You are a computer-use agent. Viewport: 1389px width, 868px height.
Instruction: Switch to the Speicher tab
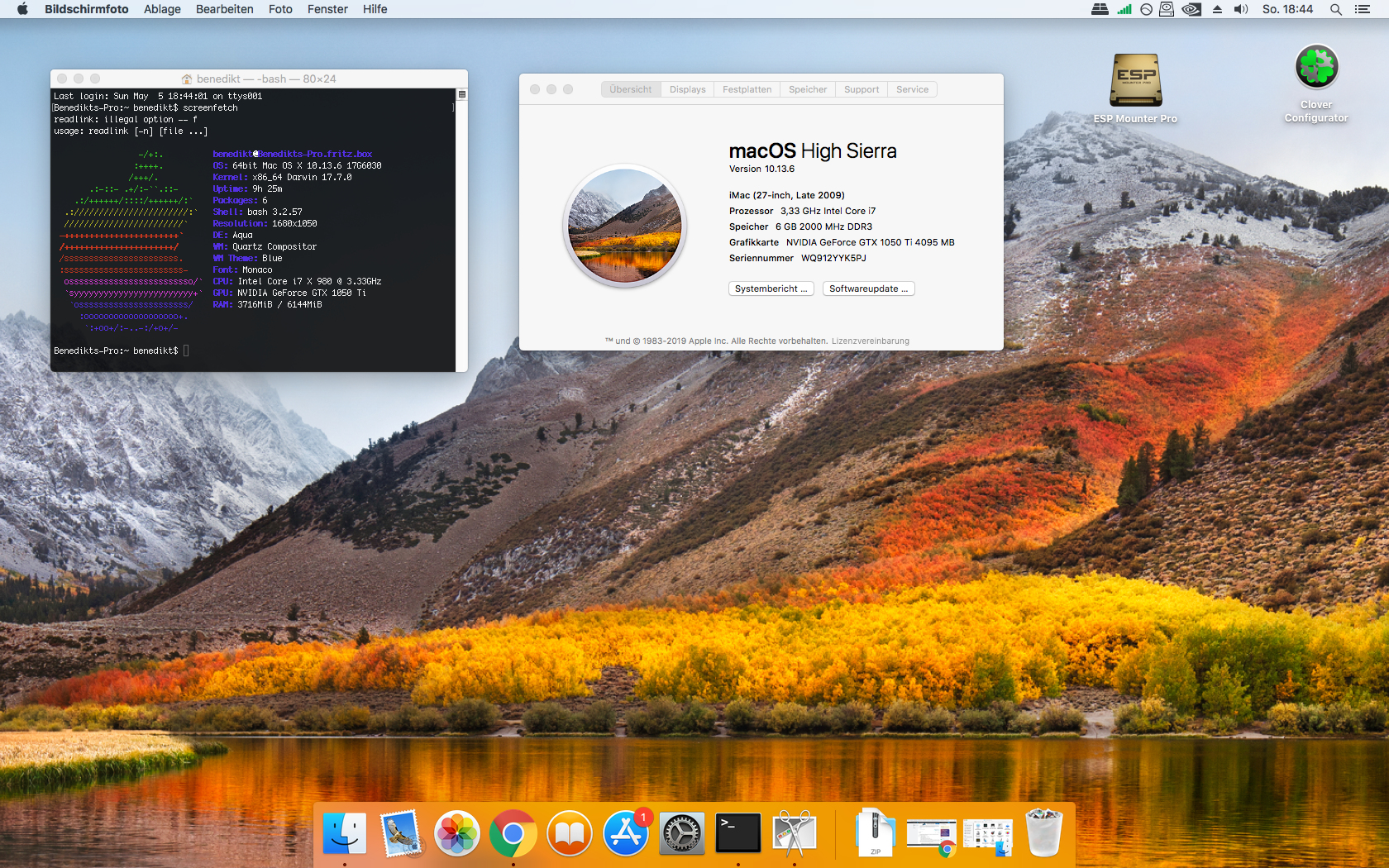point(807,89)
